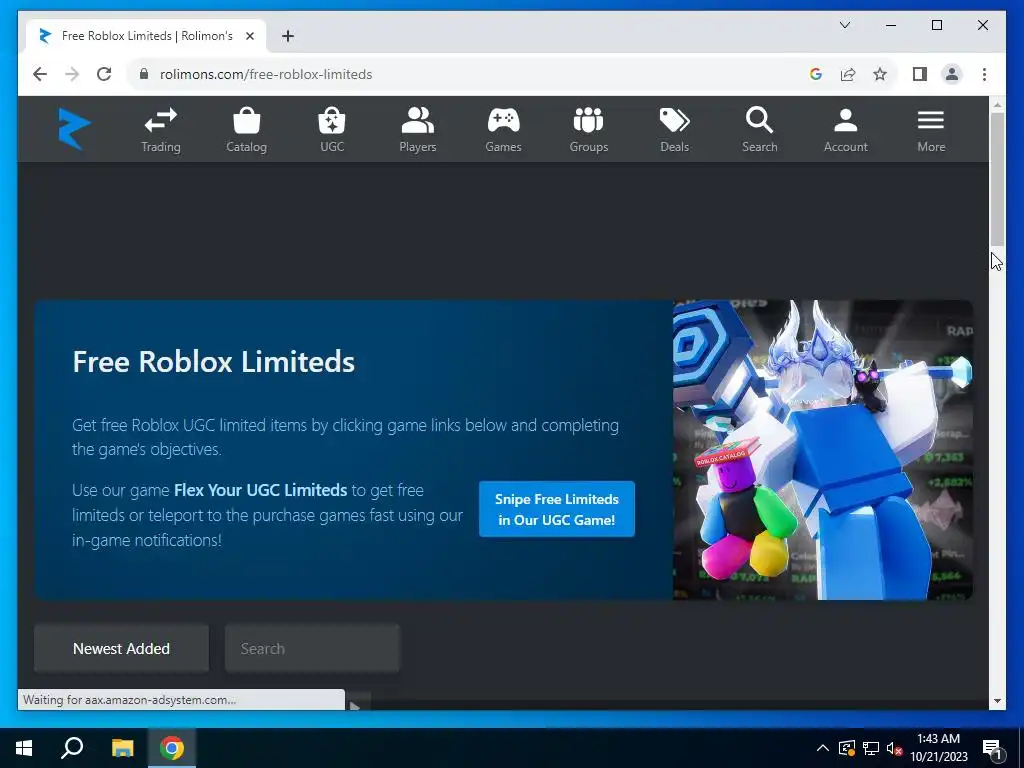Open the Chrome profile avatar

coord(952,74)
